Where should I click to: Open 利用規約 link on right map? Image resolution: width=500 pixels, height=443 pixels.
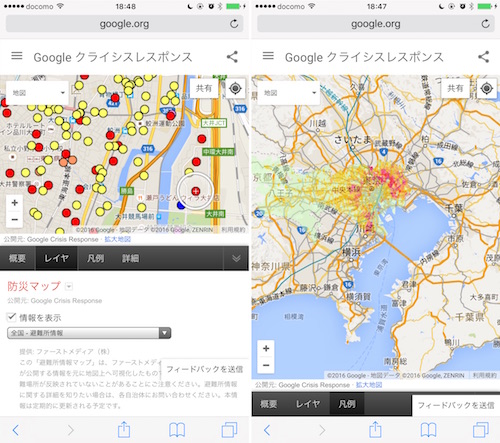tap(484, 375)
